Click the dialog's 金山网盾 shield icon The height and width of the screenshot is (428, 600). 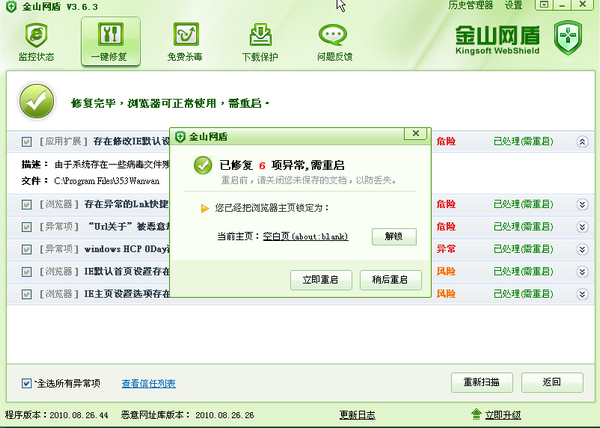(180, 137)
